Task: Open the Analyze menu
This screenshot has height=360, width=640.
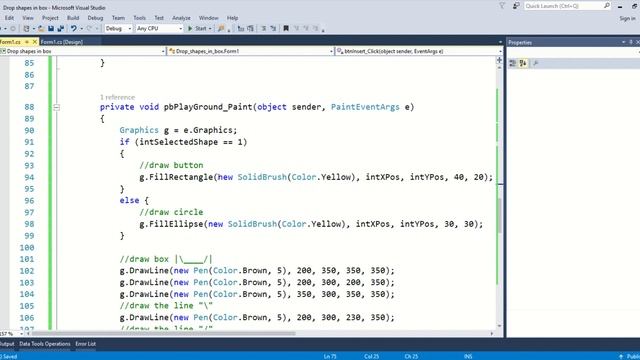Action: [181, 18]
